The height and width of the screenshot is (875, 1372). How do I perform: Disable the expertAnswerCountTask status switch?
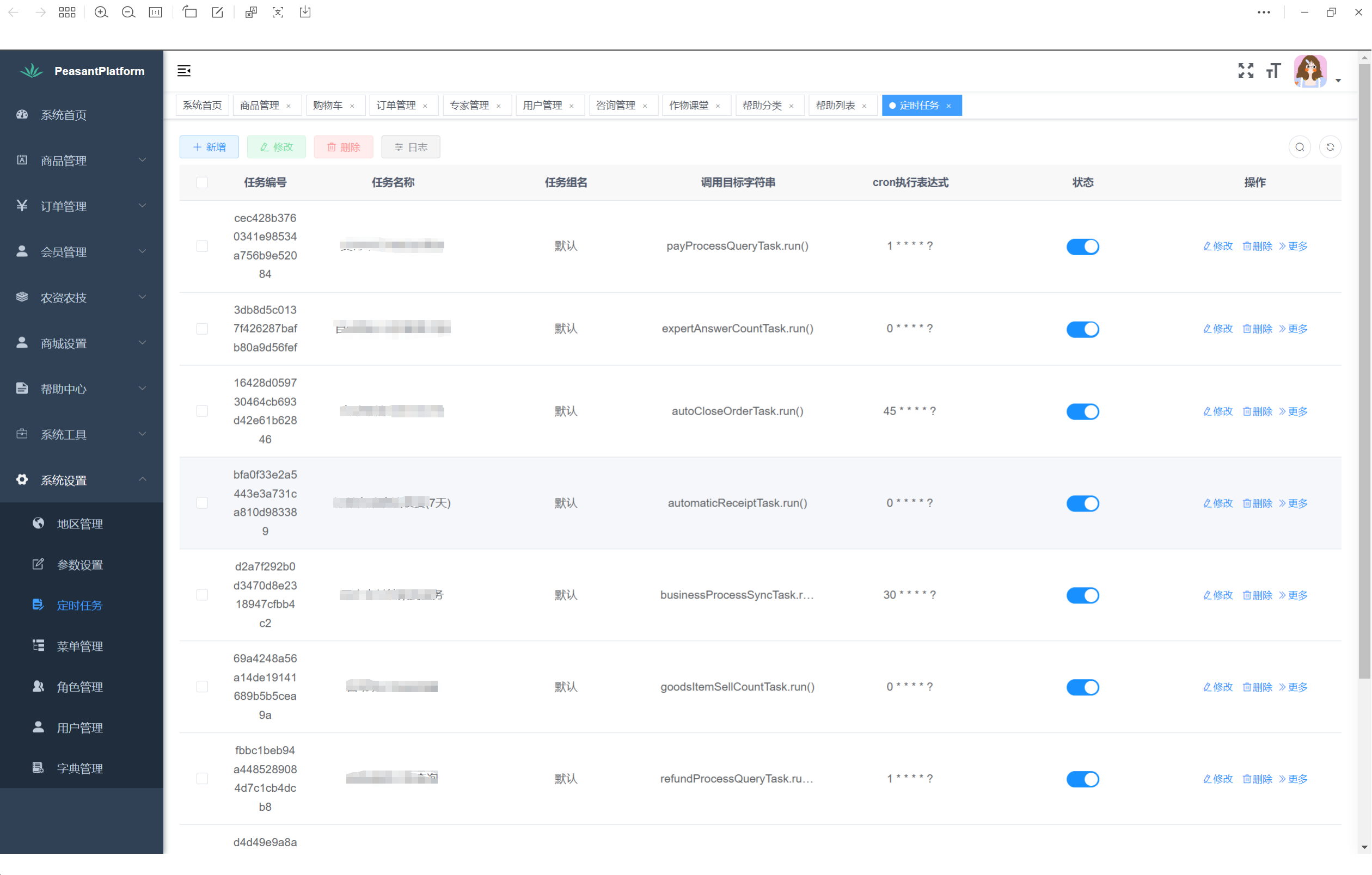click(x=1082, y=329)
